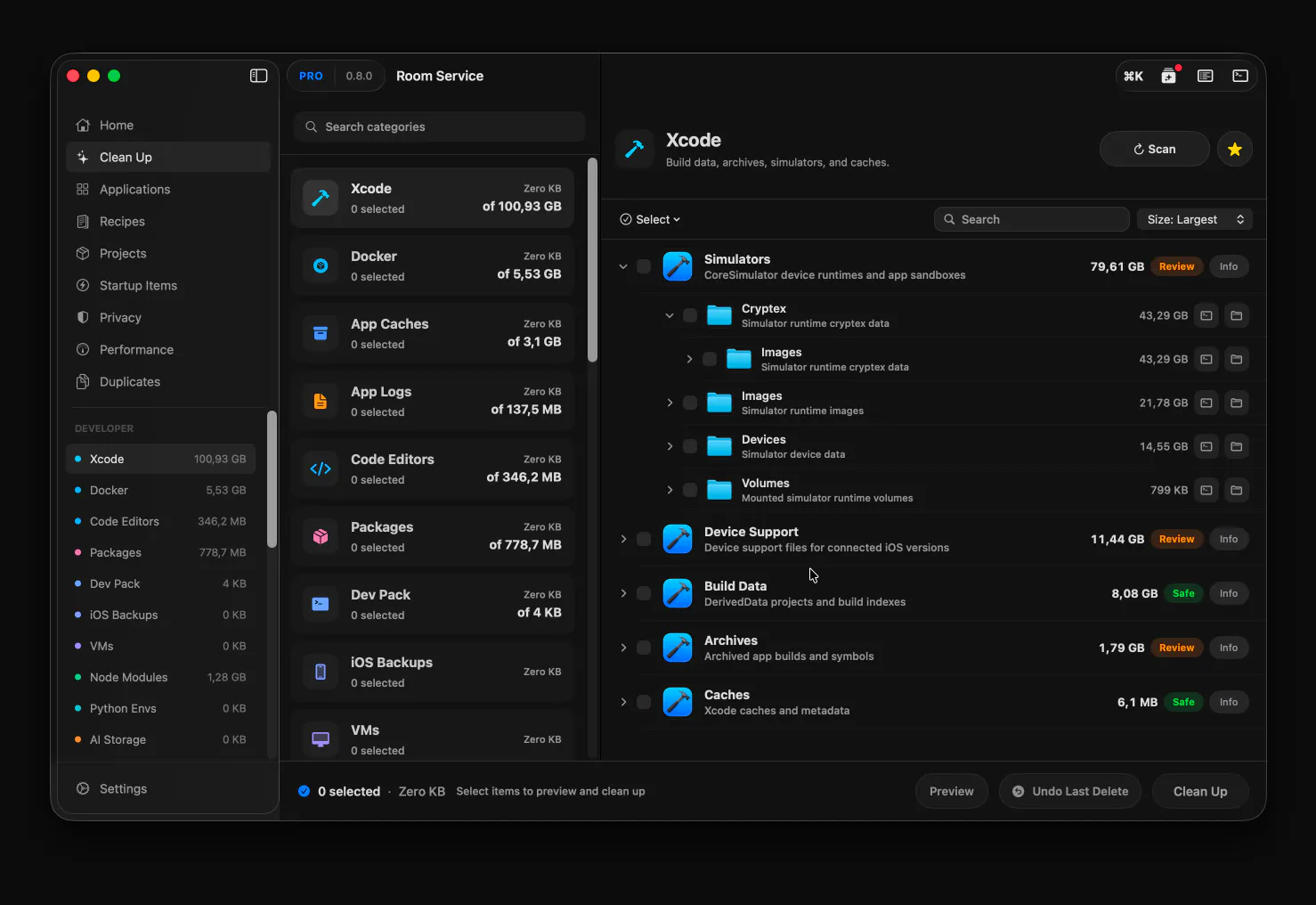Open Duplicates in the sidebar
The image size is (1316, 905).
(168, 382)
